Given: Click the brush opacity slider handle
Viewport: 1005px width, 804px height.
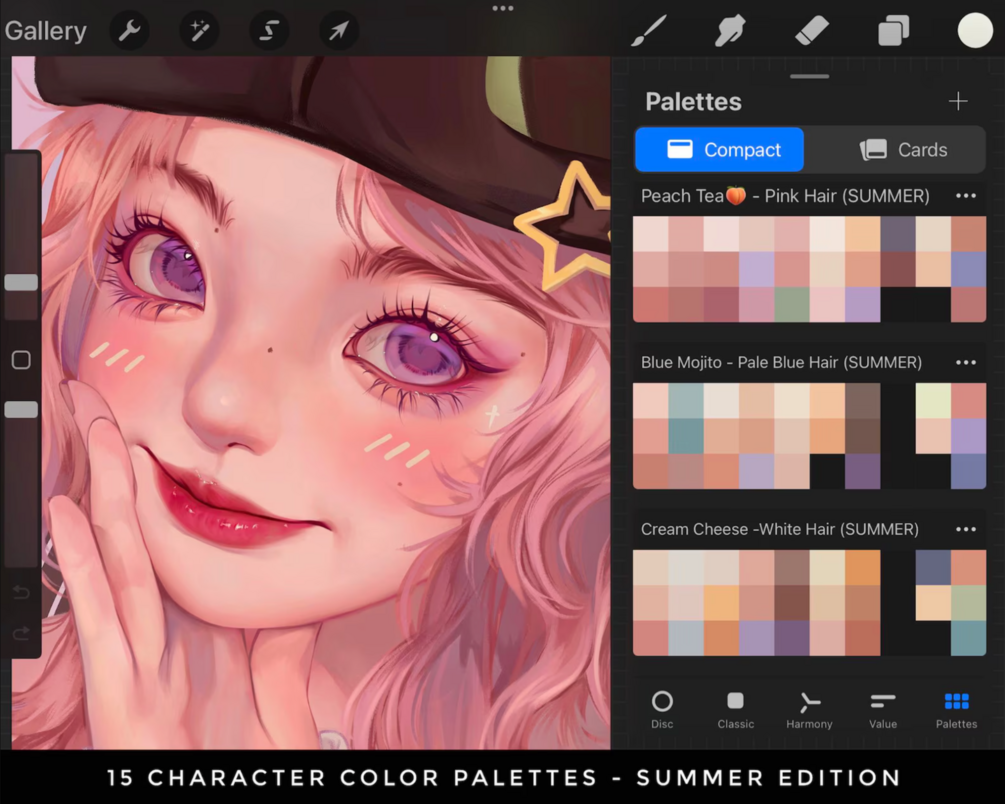Looking at the screenshot, I should (21, 410).
